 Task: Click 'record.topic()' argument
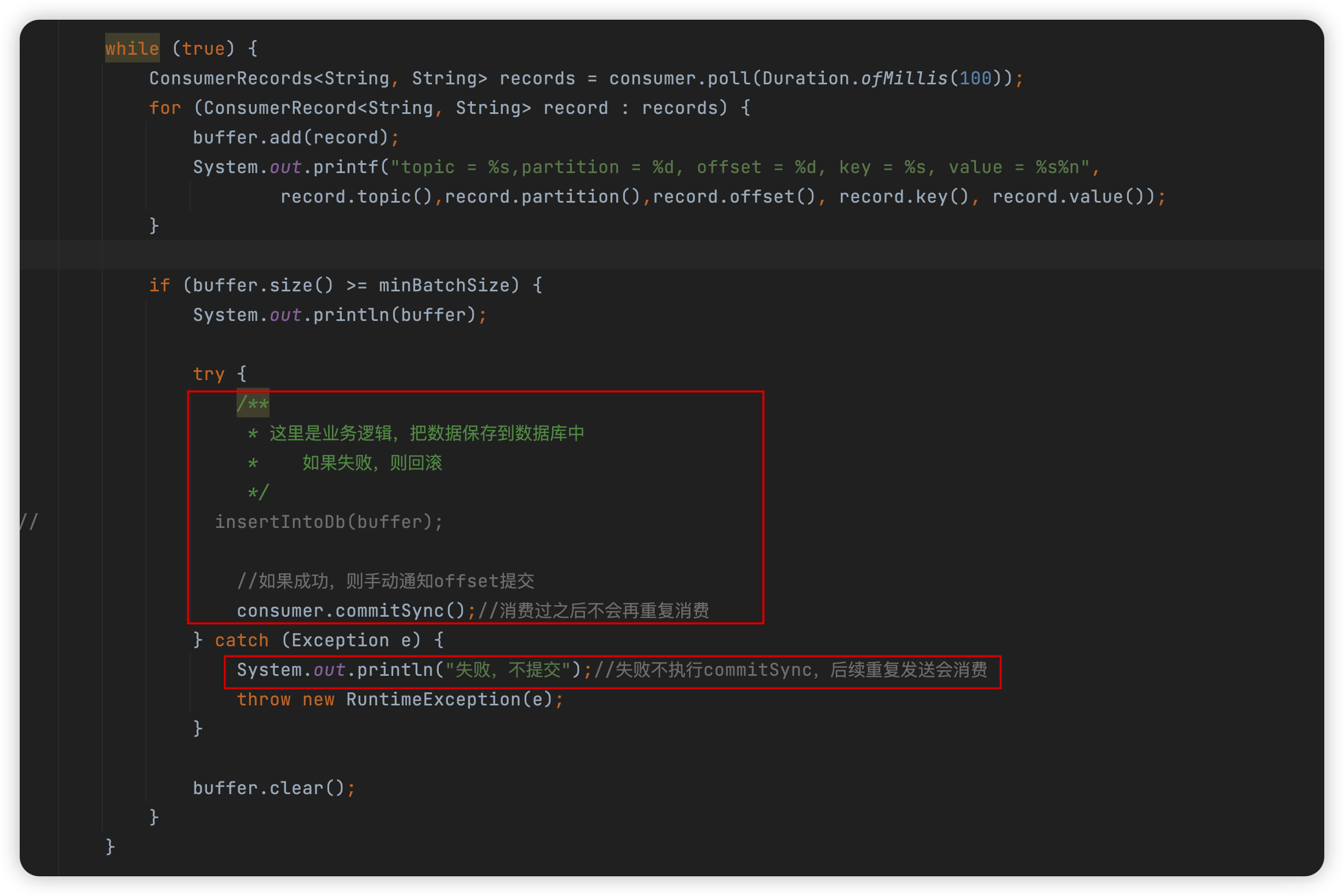coord(357,197)
